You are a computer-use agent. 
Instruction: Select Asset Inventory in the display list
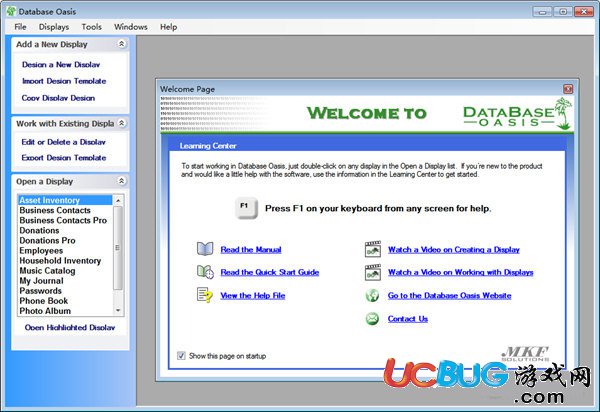65,200
